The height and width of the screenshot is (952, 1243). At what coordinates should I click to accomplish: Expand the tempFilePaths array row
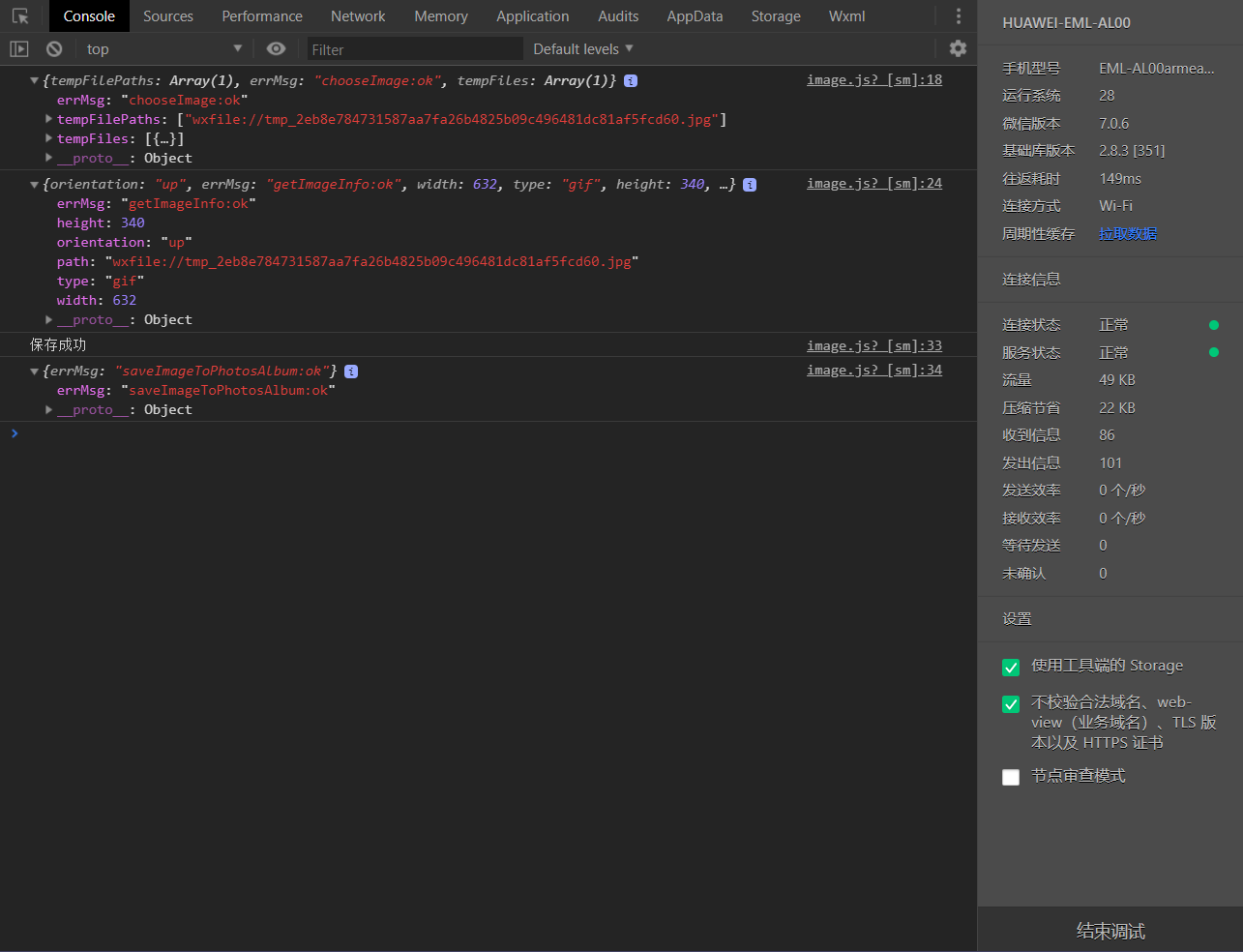pyautogui.click(x=49, y=119)
